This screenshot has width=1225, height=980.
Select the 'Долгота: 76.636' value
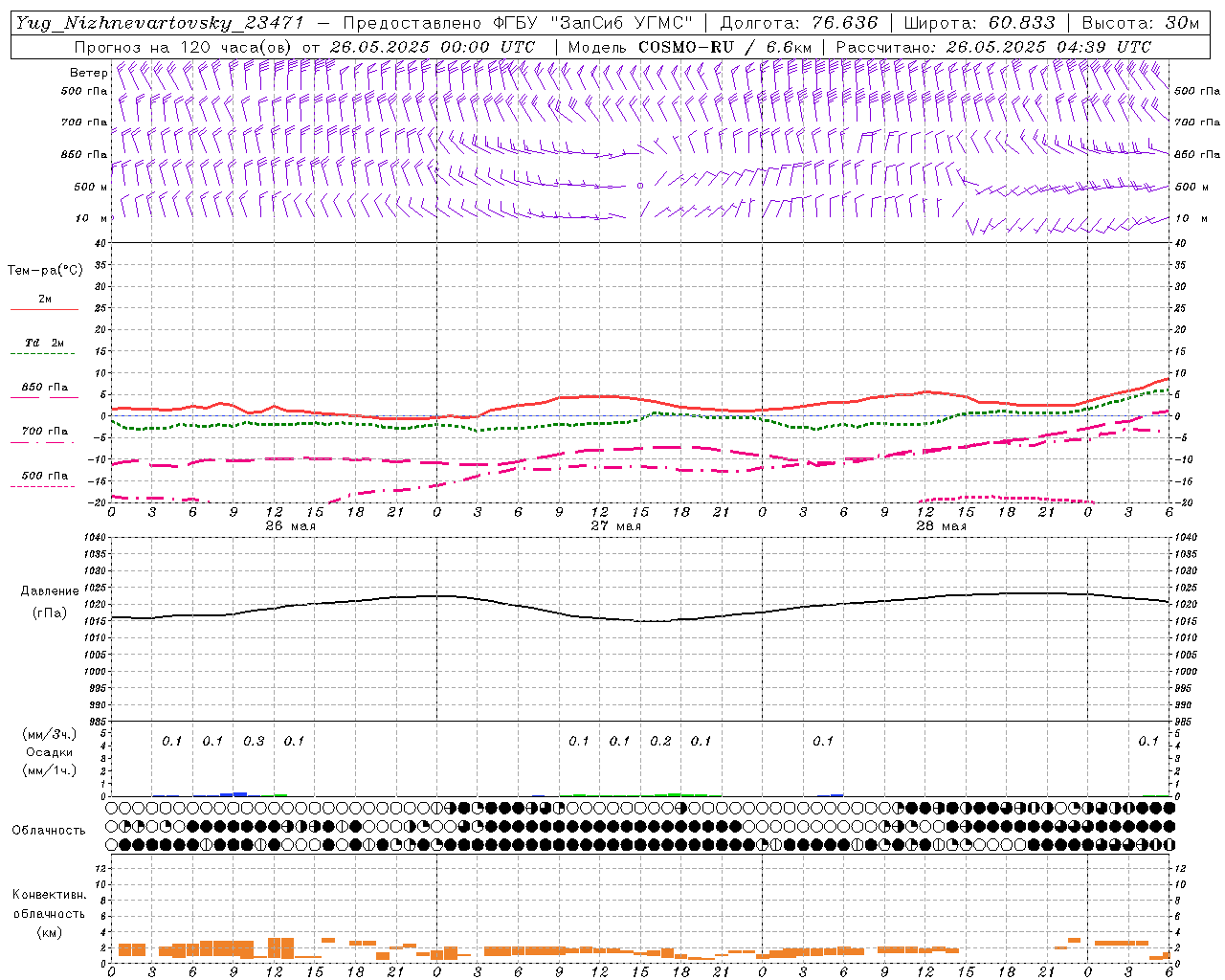coord(798,23)
